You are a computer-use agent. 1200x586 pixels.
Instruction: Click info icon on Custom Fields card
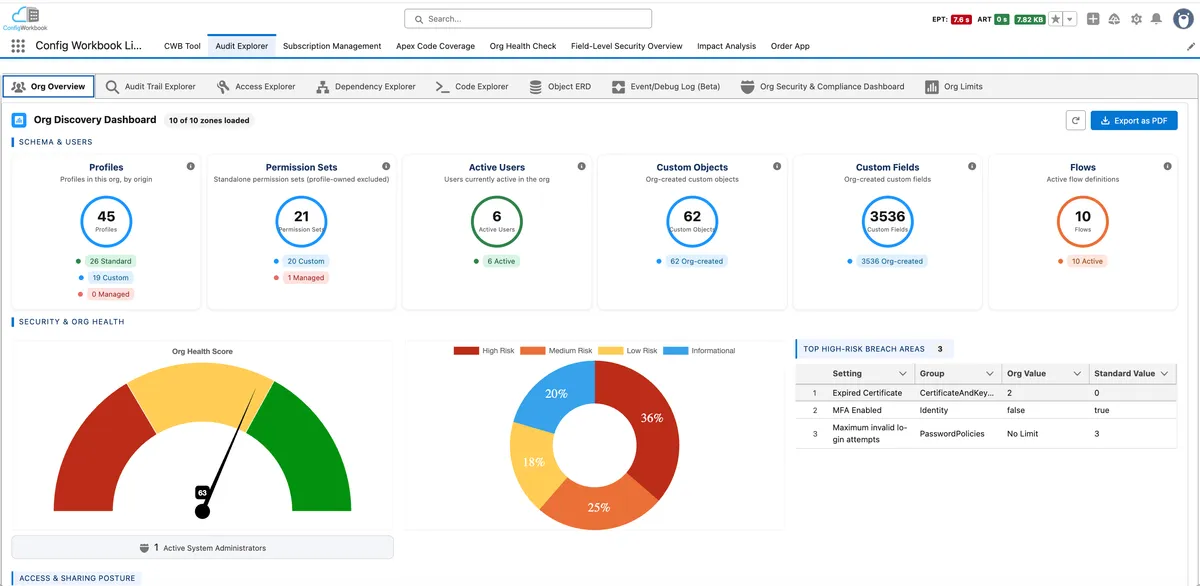click(x=972, y=166)
